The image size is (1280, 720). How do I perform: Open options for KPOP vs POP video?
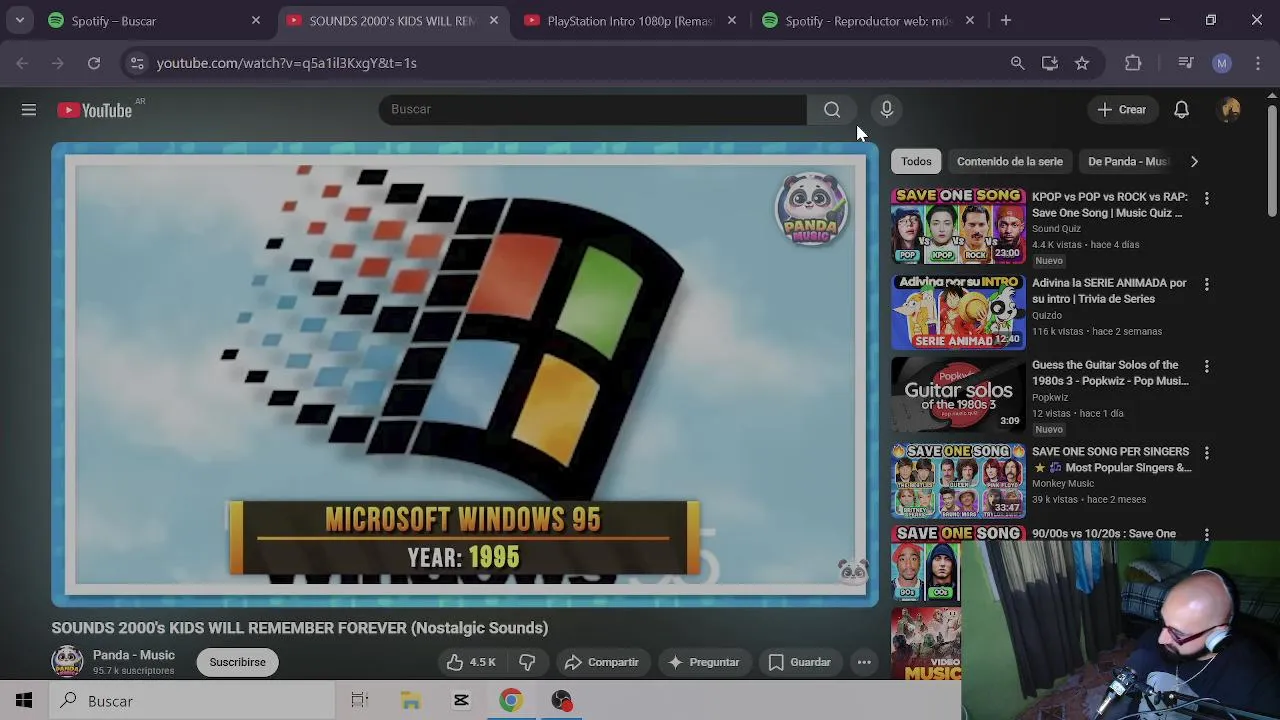point(1206,199)
